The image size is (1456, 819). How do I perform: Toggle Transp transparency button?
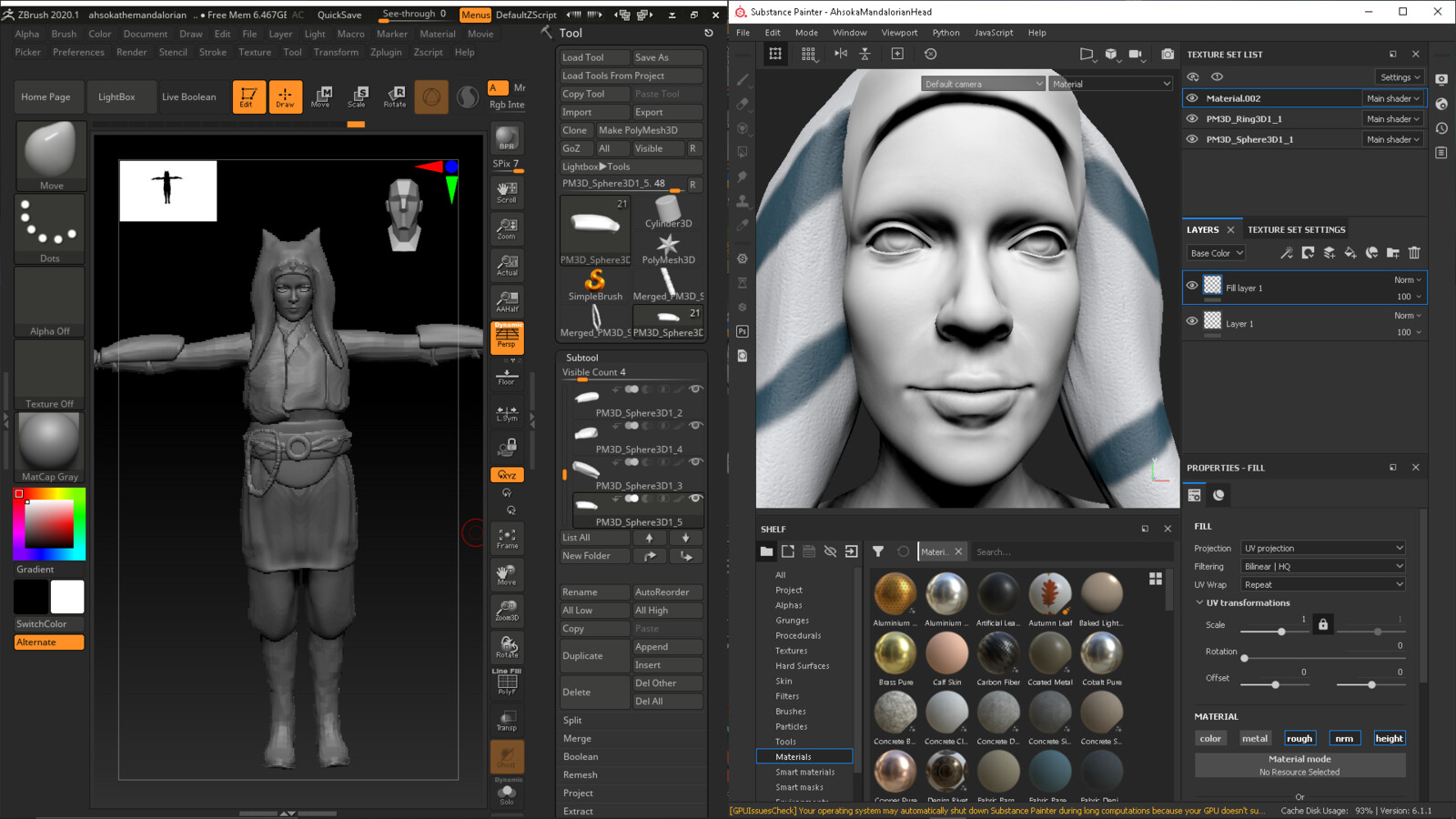point(507,720)
